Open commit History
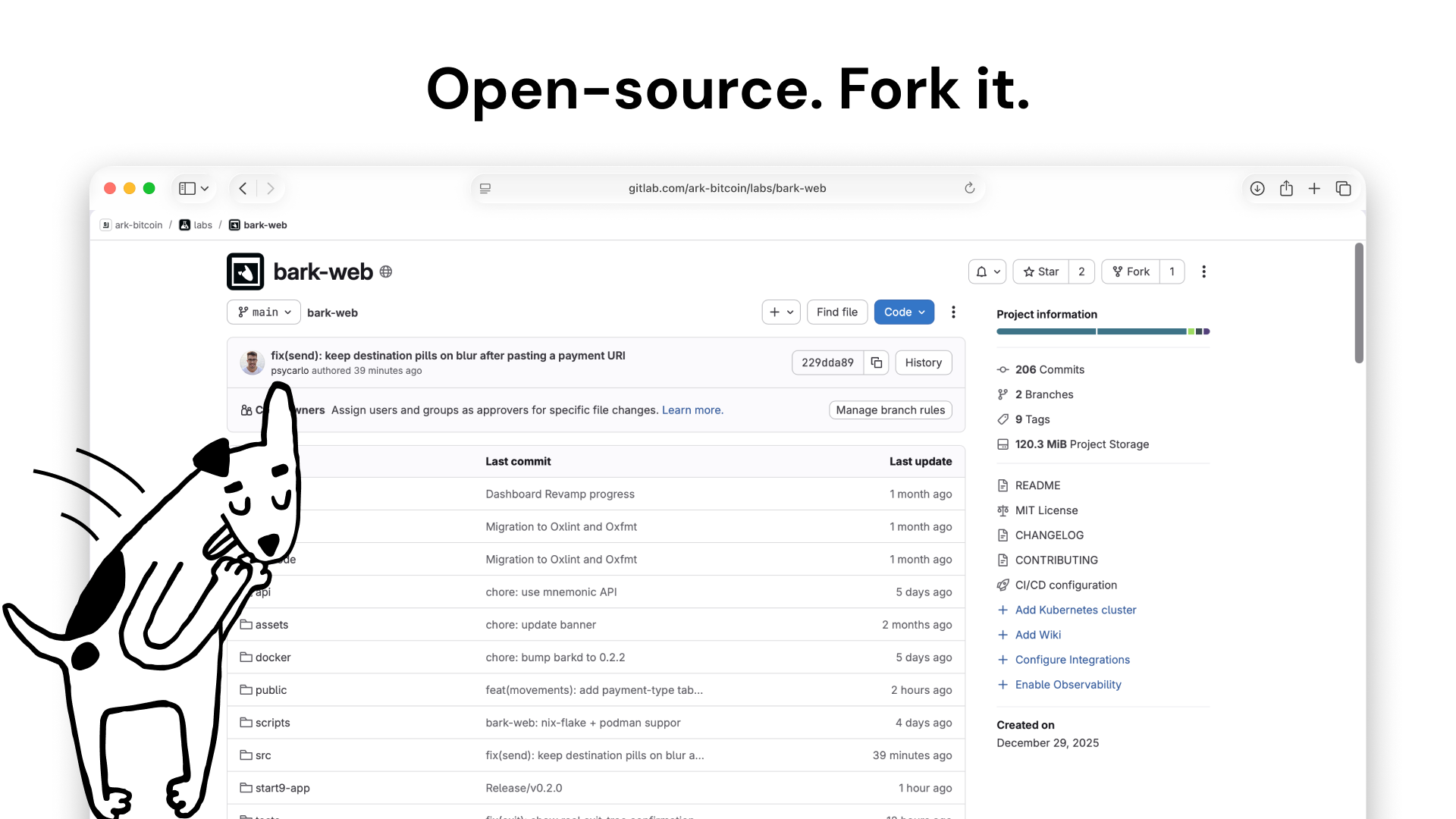Screen dimensions: 1456x819 pyautogui.click(x=923, y=362)
